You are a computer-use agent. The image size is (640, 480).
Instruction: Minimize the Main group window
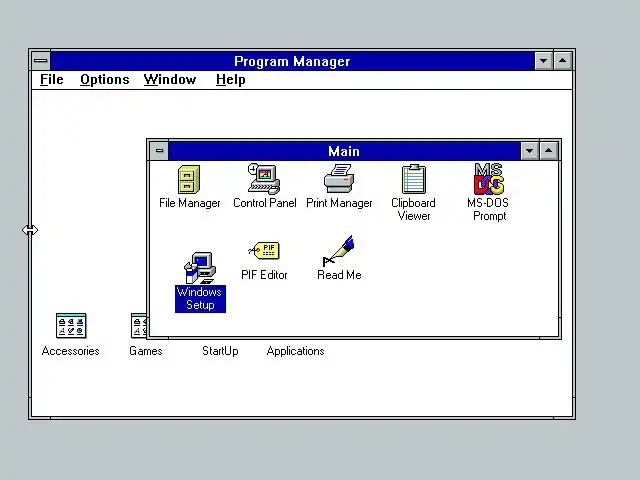[x=529, y=151]
